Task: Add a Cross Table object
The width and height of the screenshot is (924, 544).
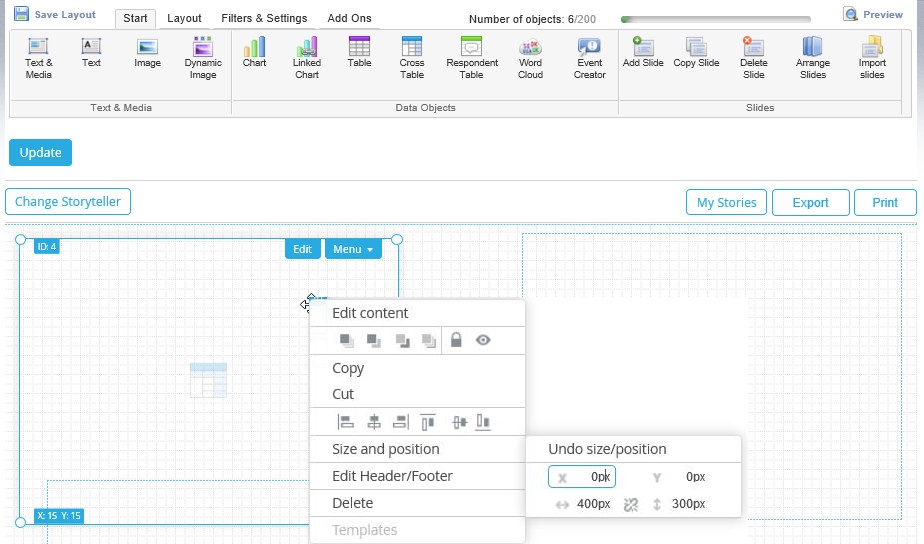Action: tap(411, 58)
